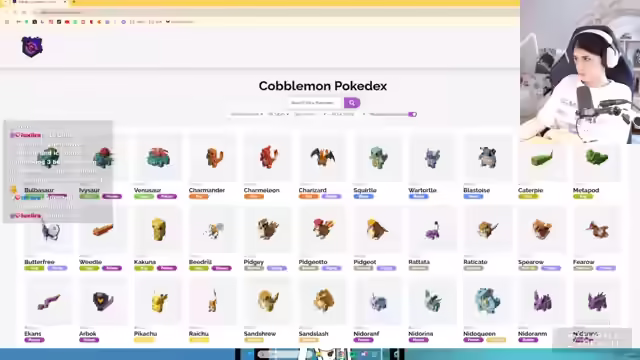640x360 pixels.
Task: Open the Sandshrew sprite thumbnail
Action: tap(268, 302)
